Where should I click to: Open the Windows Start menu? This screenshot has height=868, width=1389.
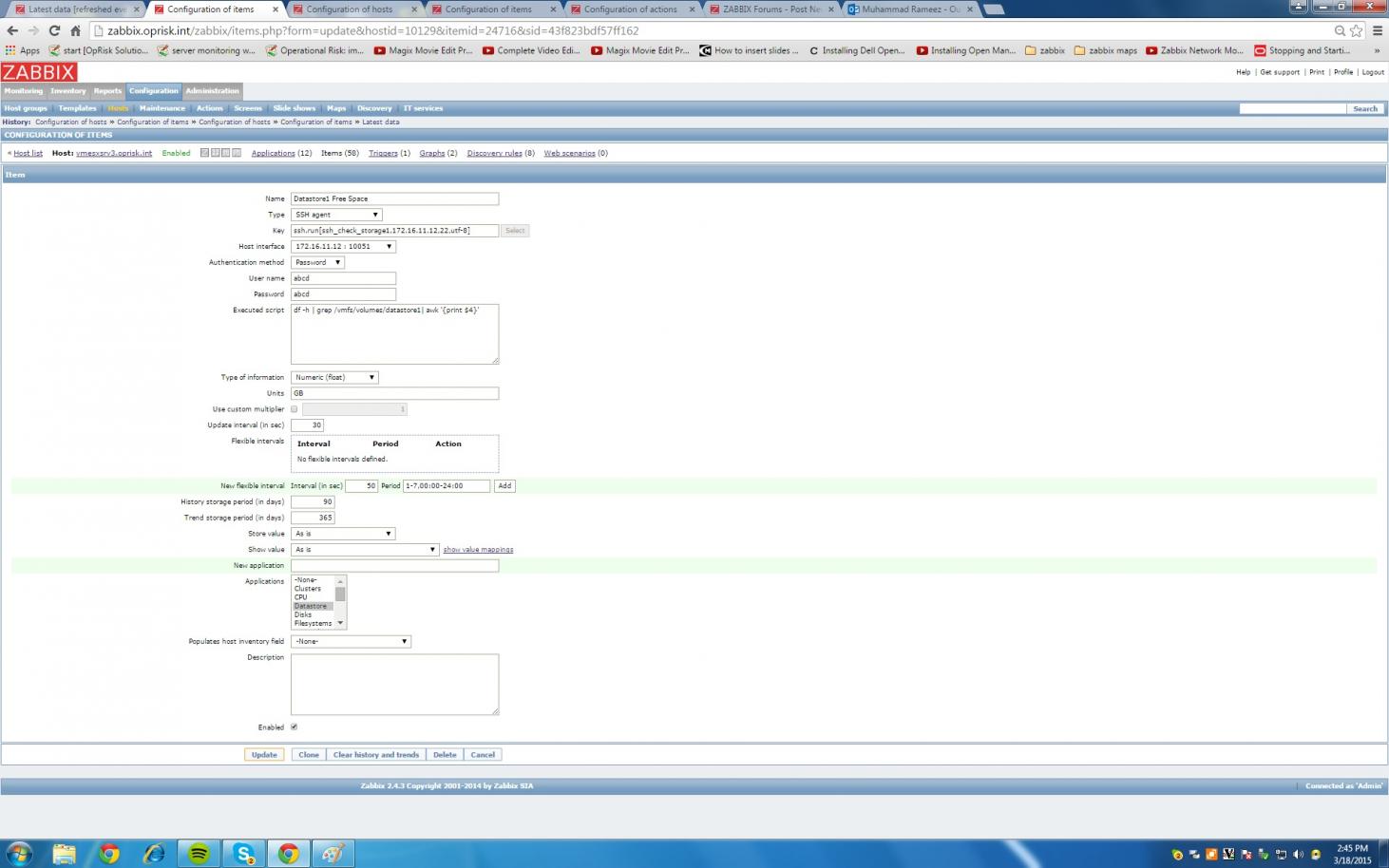click(x=19, y=853)
